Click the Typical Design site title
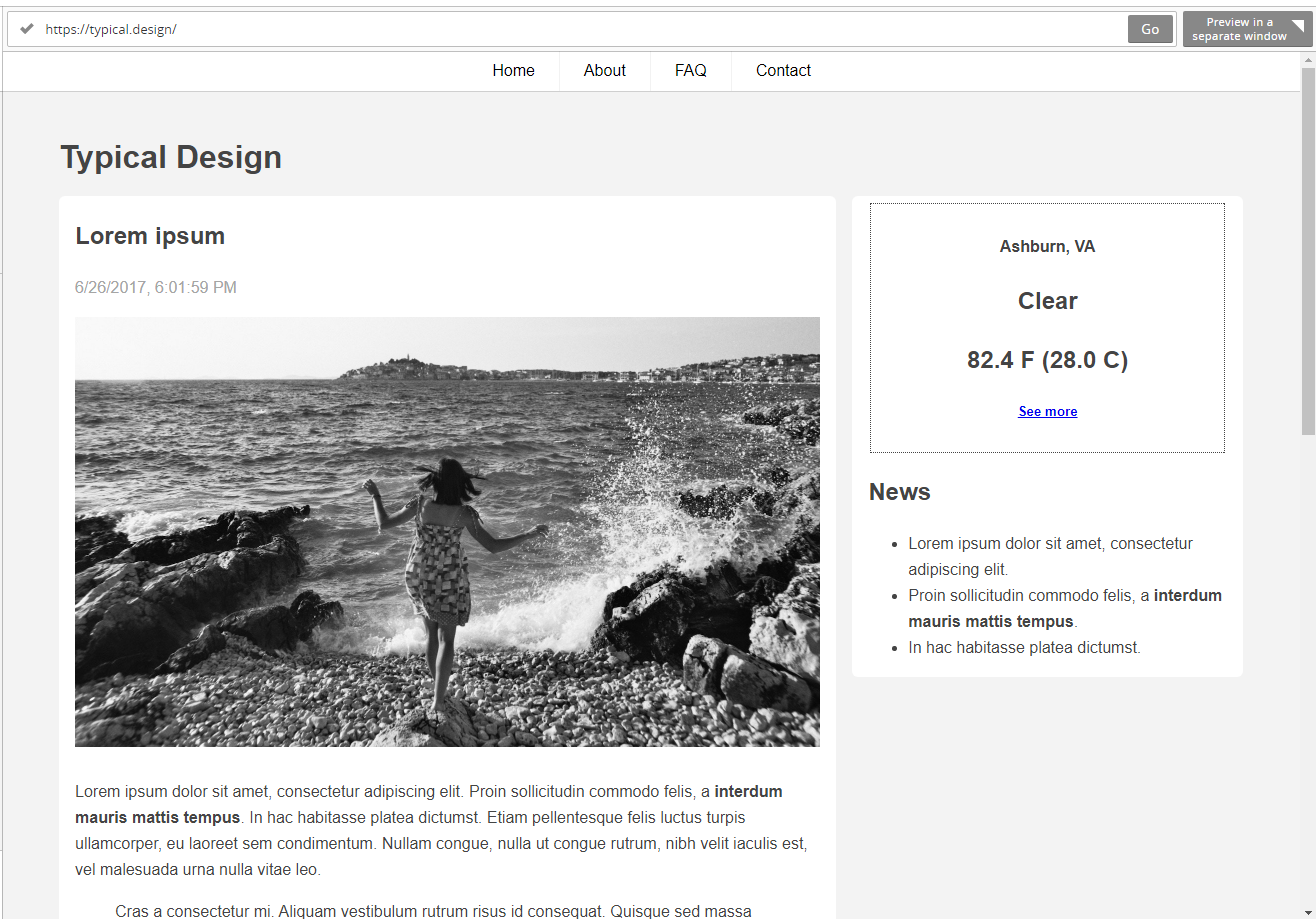This screenshot has height=919, width=1316. click(x=171, y=157)
